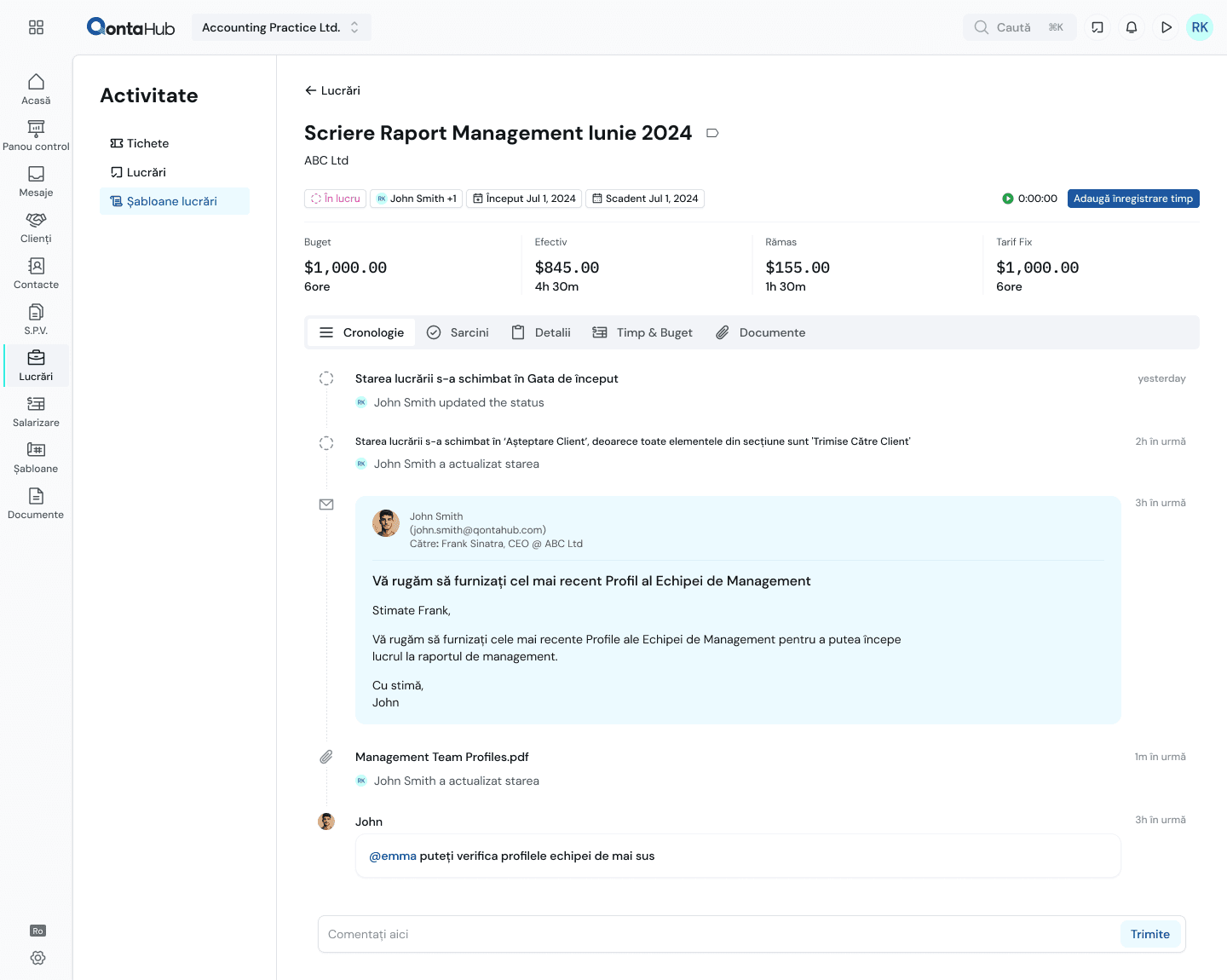Open Salarizare in the sidebar

click(x=36, y=412)
